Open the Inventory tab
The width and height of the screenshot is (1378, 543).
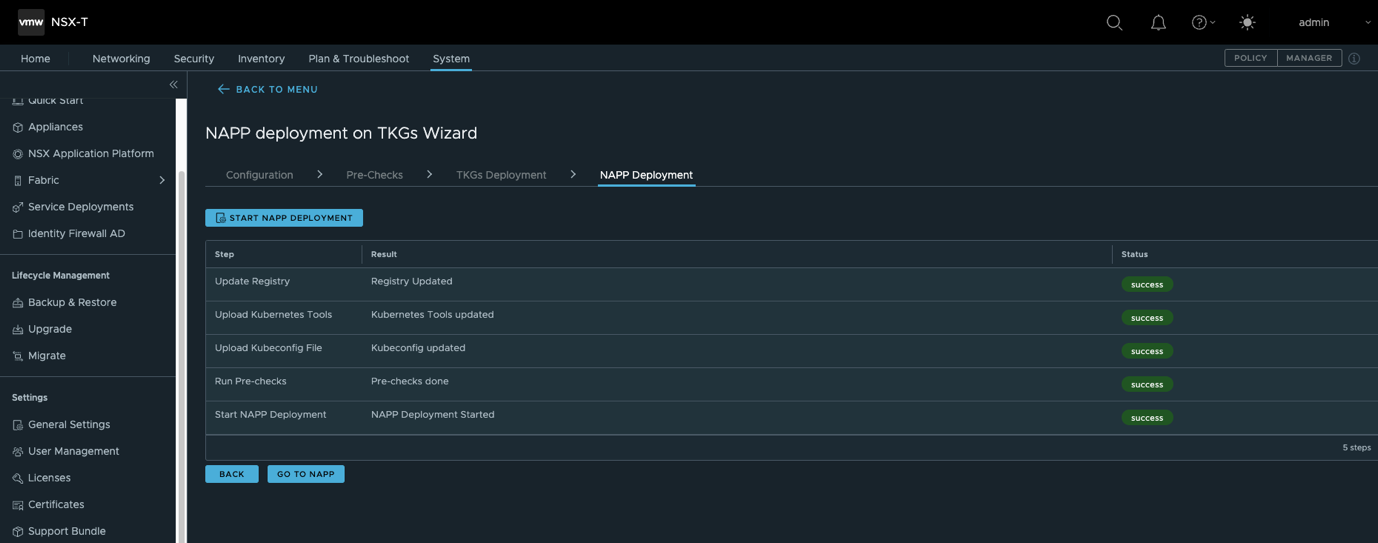[x=261, y=59]
